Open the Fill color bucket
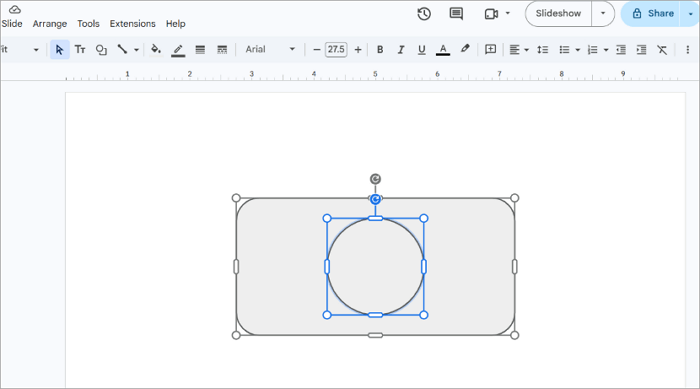700x389 pixels. coord(155,50)
